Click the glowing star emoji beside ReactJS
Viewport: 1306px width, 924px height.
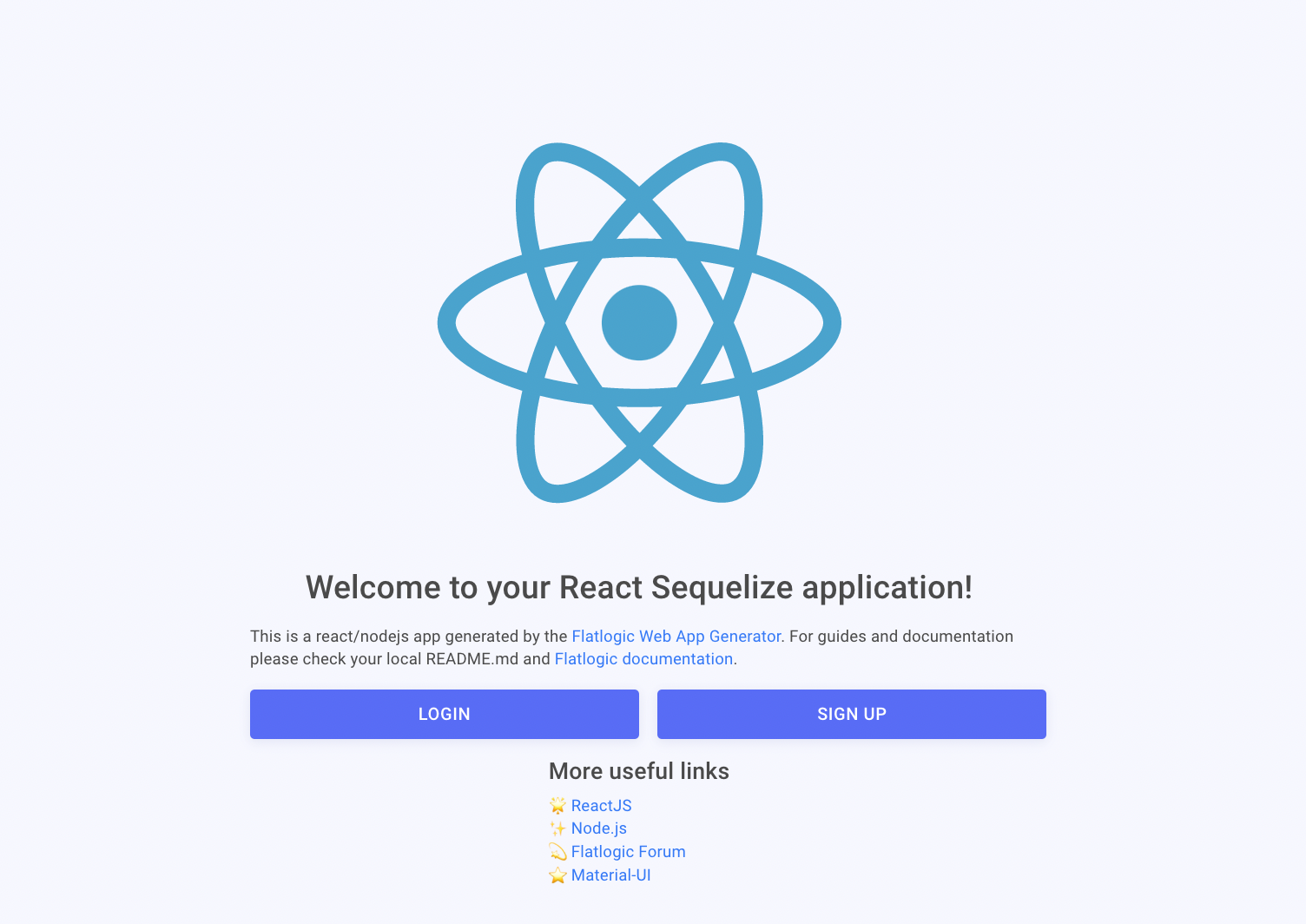pos(557,806)
